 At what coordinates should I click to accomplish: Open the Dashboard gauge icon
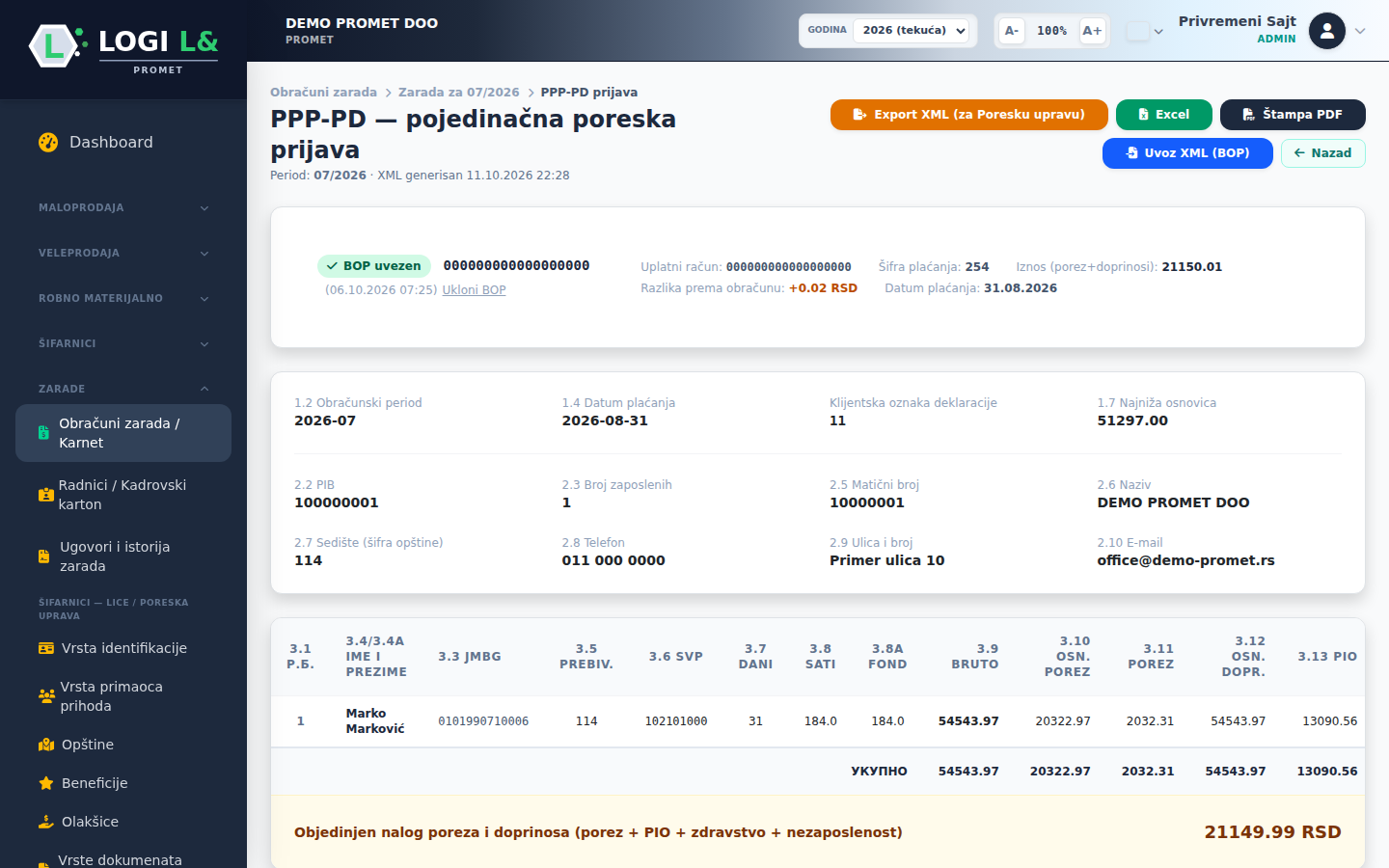tap(48, 142)
